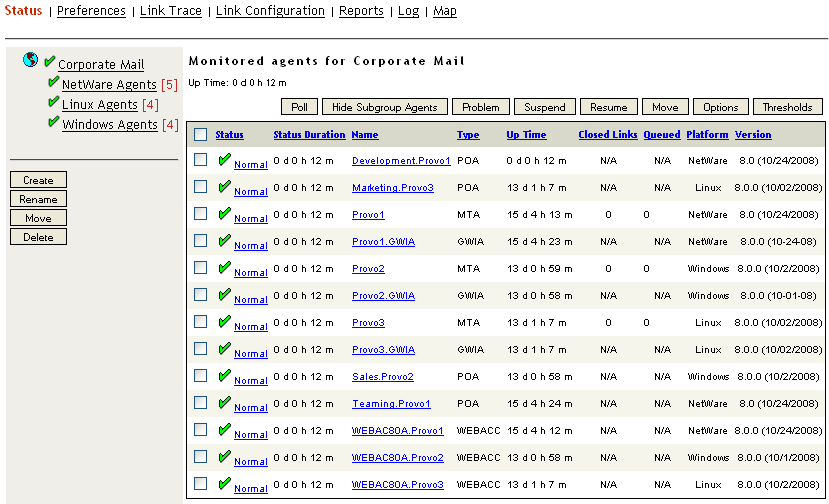Image resolution: width=829 pixels, height=504 pixels.
Task: Open the Provo1.GWIA agent link
Action: point(383,242)
